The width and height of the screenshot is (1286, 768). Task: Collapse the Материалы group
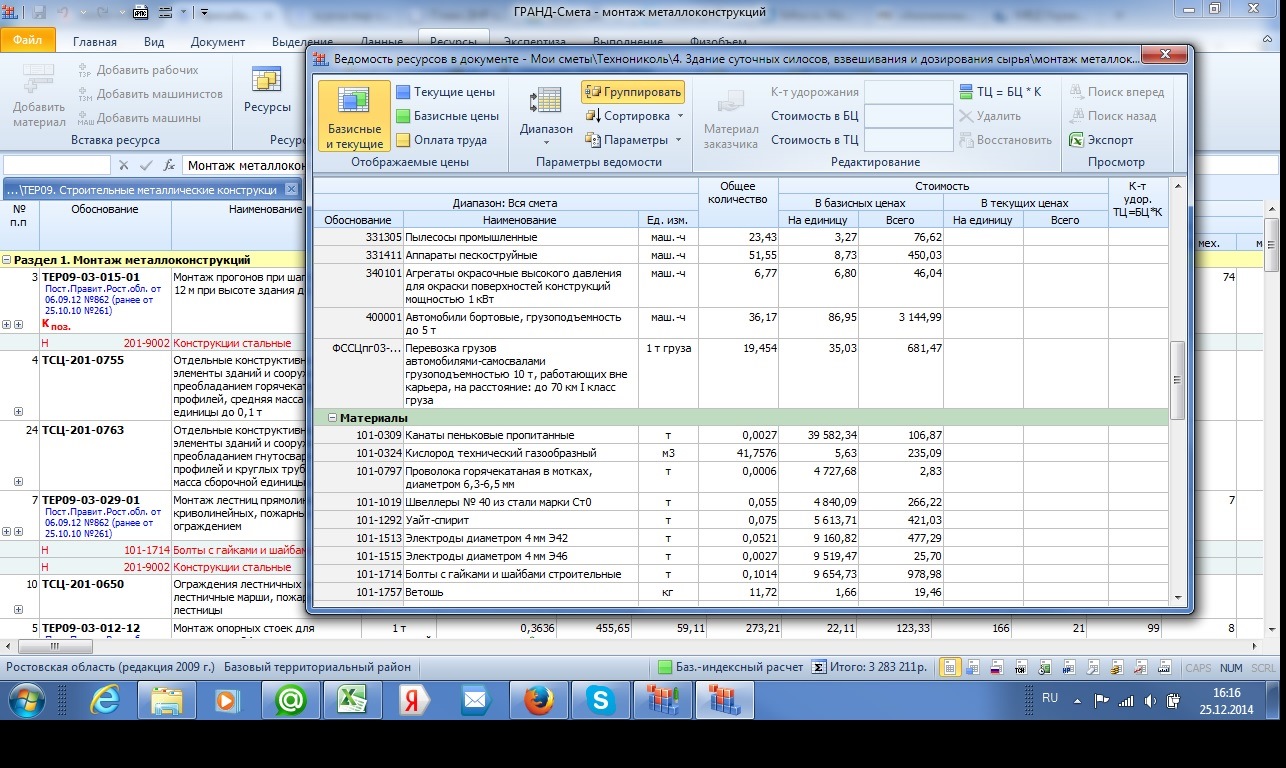click(333, 418)
